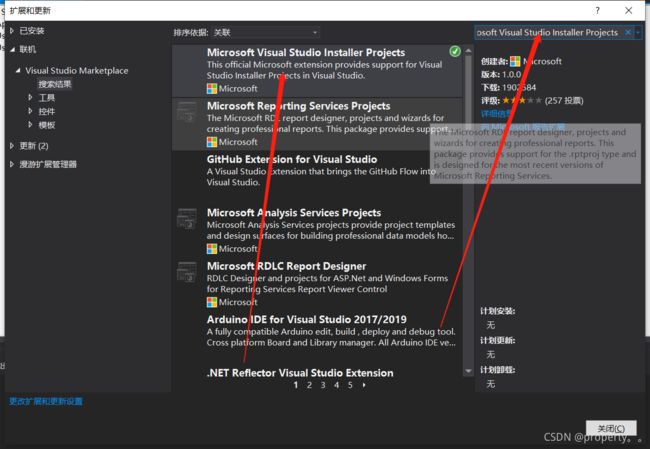Open 更改扩展和更新设置 link
The image size is (650, 449).
click(46, 401)
